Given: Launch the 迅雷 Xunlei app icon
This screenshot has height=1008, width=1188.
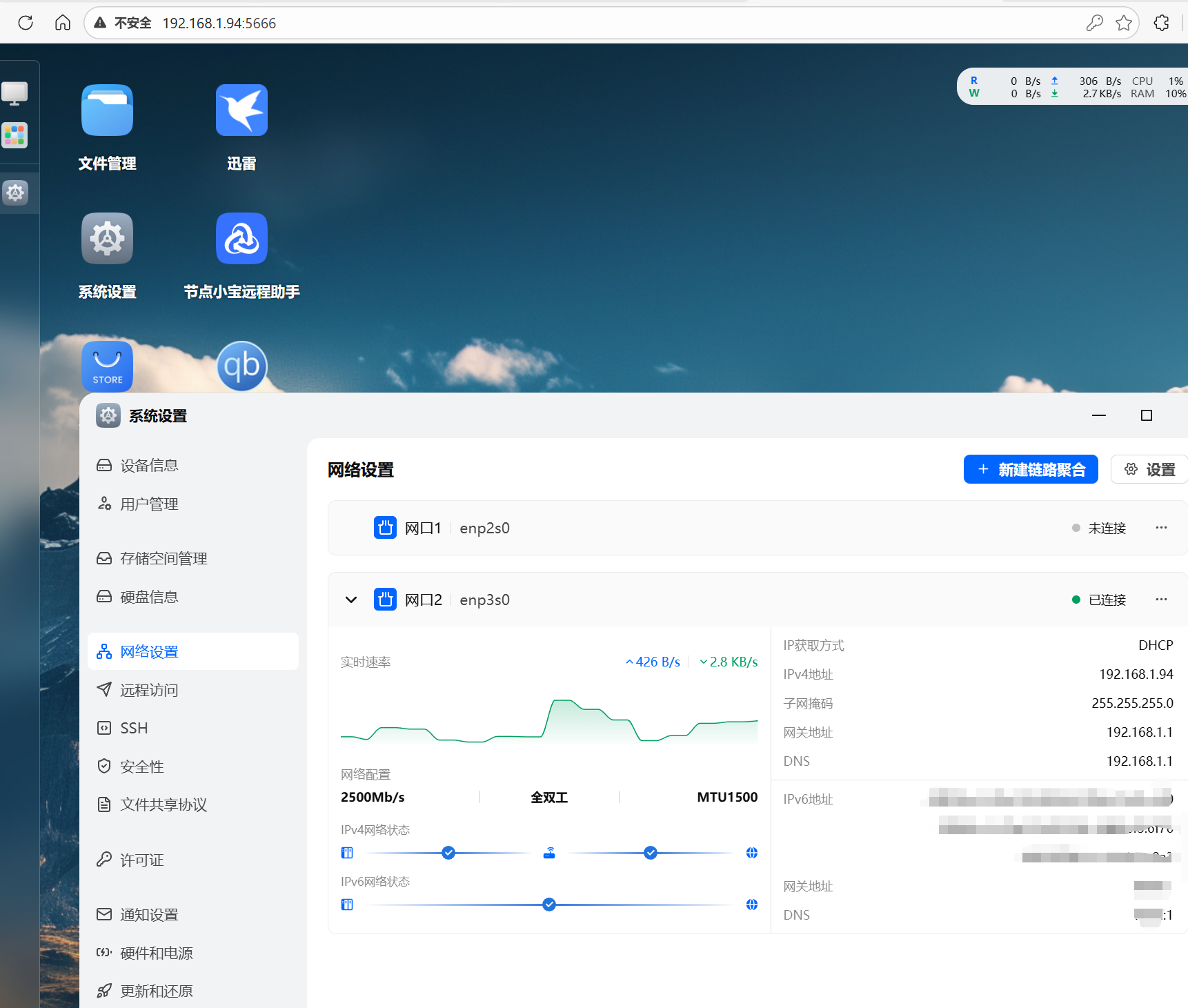Looking at the screenshot, I should pyautogui.click(x=241, y=110).
